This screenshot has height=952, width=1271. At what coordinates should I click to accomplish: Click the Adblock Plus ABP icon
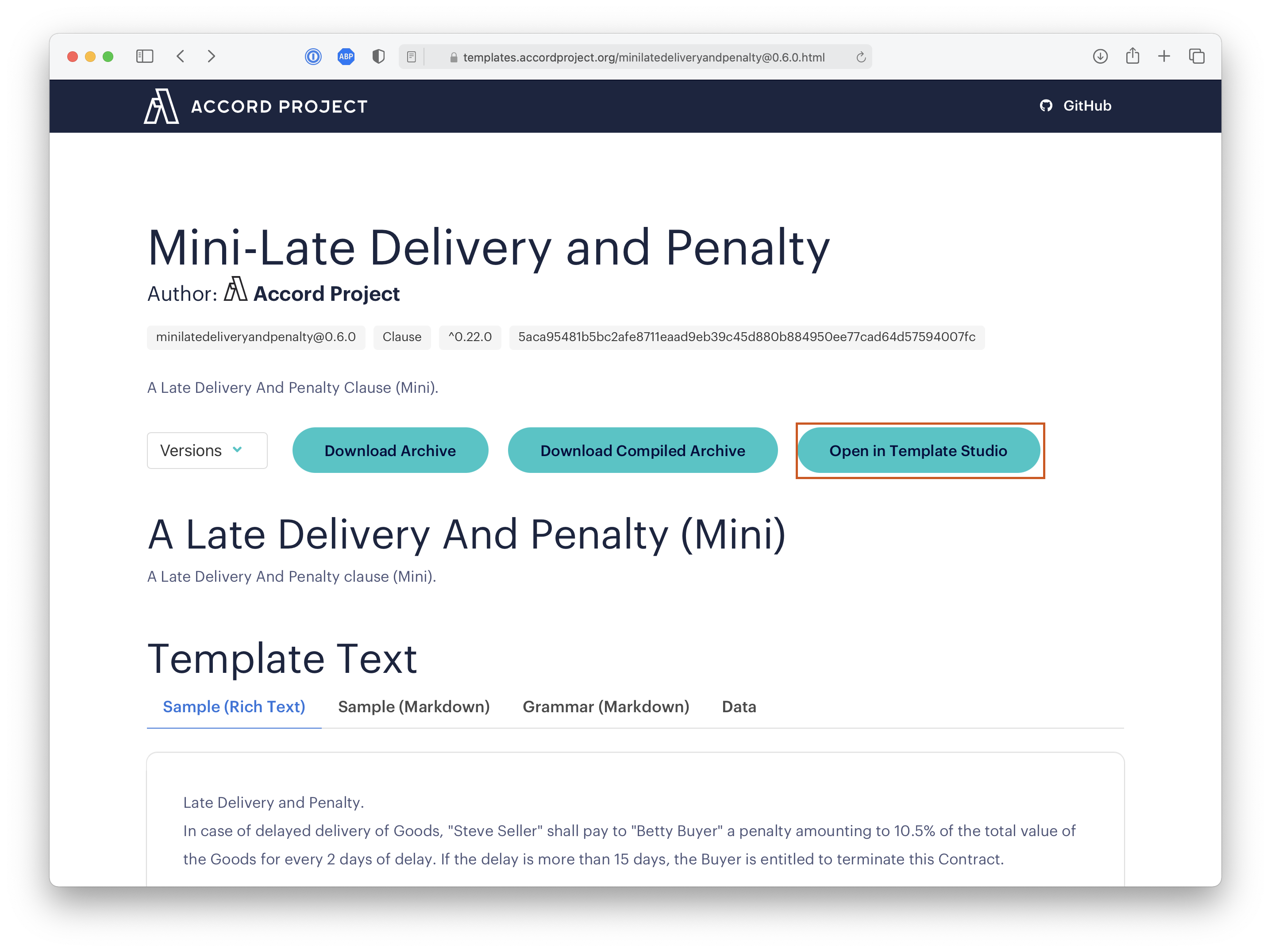coord(346,56)
